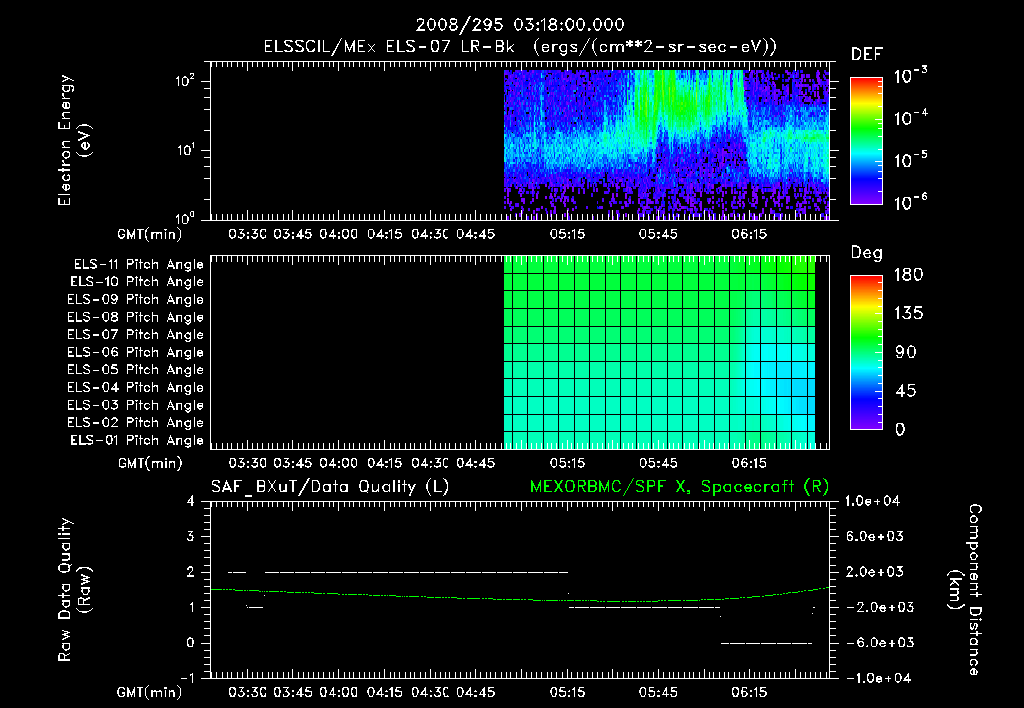Click the electron energy spectrogram data region
The width and height of the screenshot is (1024, 708).
point(666,144)
